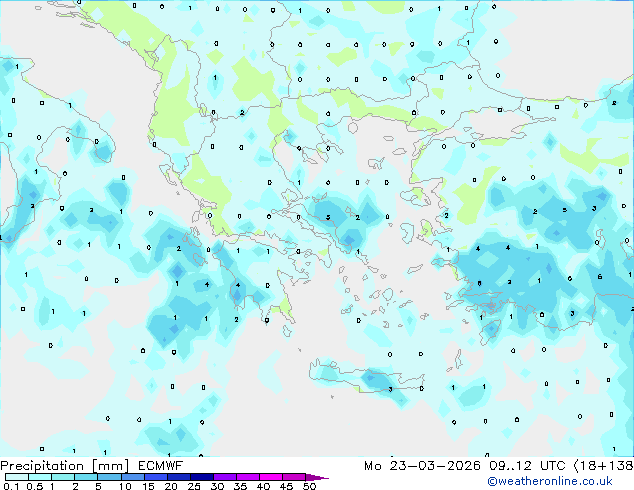Click the '09..12 UTC' time text

(x=527, y=466)
